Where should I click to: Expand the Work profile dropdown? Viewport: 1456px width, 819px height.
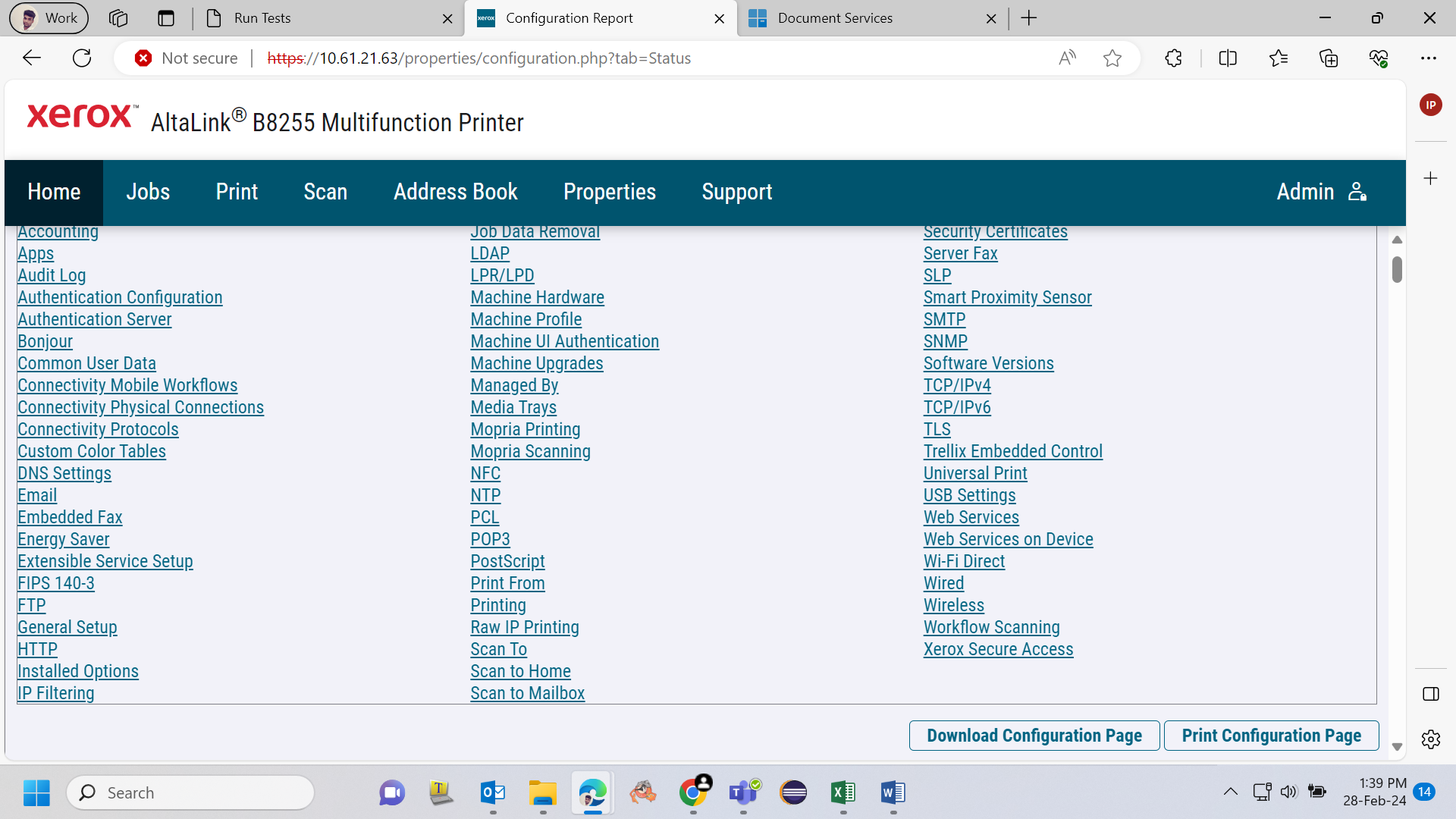[49, 18]
